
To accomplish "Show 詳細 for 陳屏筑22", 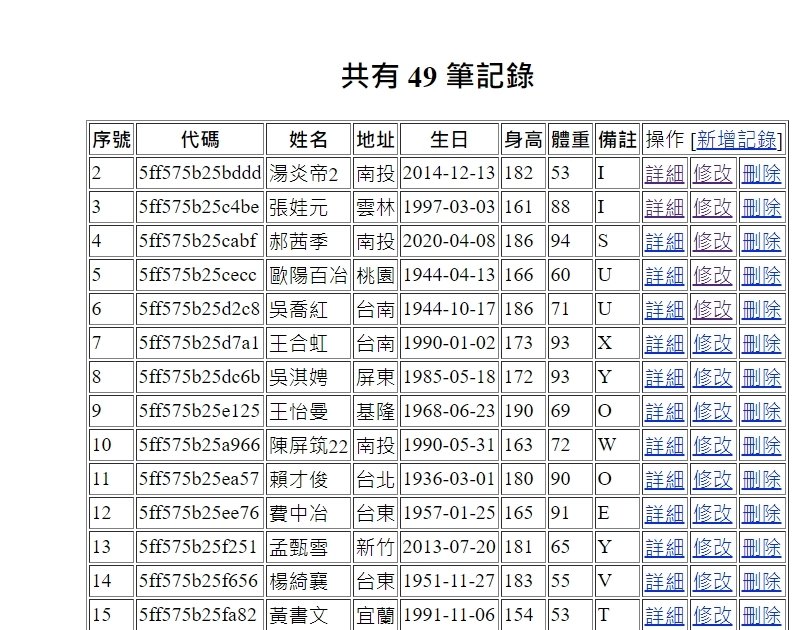I will pyautogui.click(x=665, y=446).
